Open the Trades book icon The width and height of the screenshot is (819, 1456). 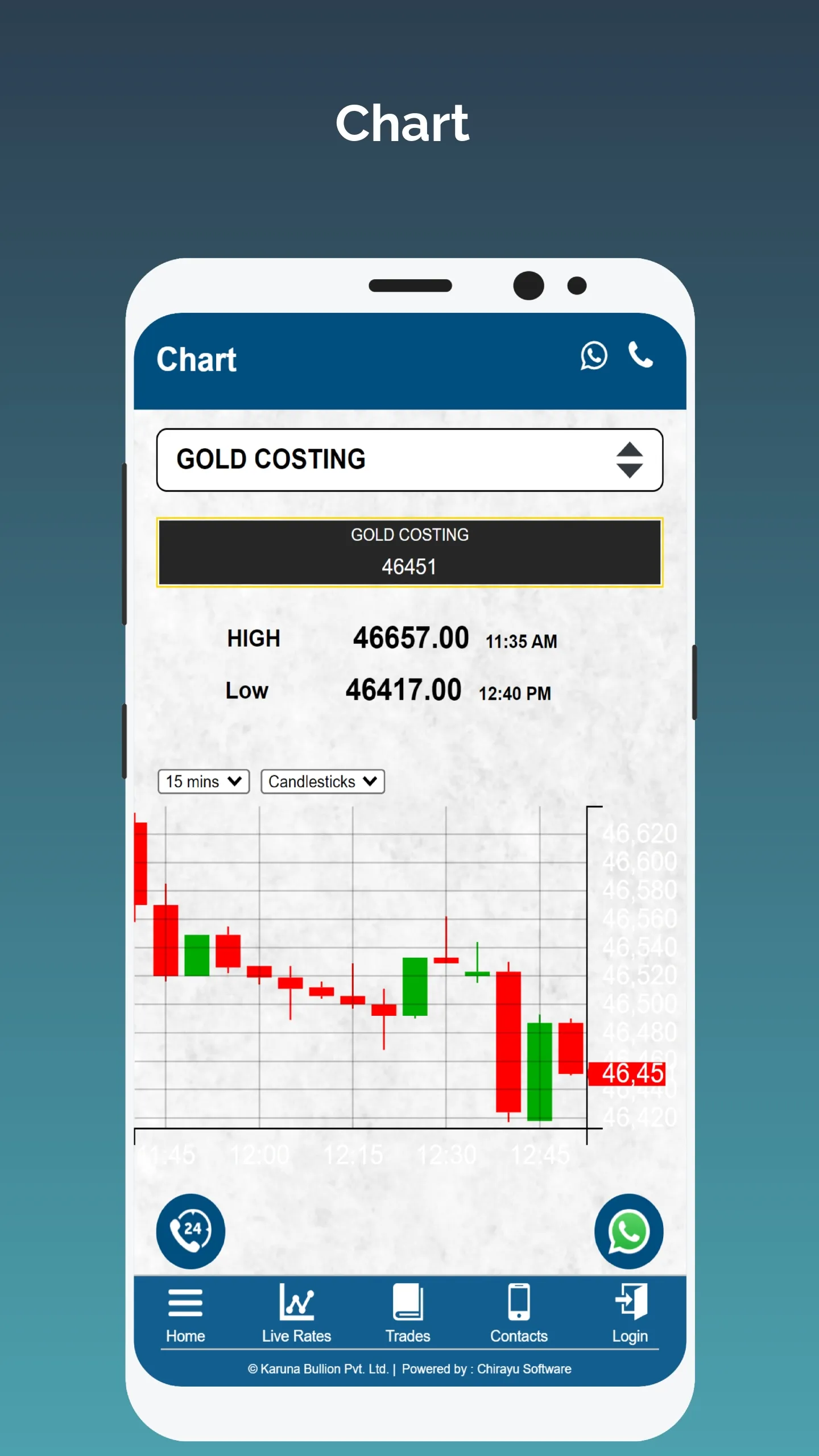[x=408, y=1301]
